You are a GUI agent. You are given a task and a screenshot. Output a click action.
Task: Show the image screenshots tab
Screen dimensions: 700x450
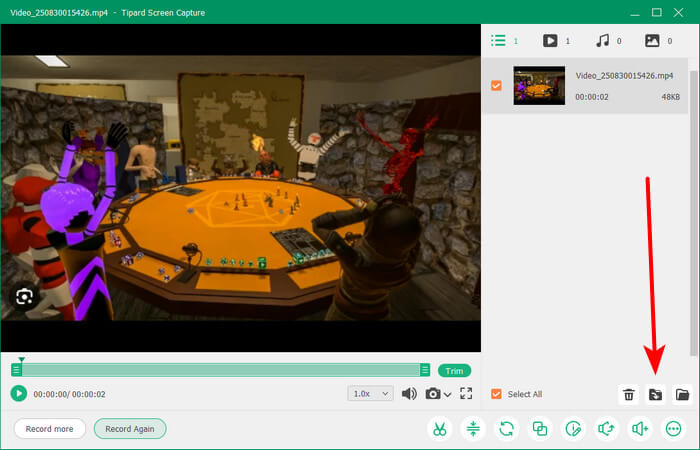pyautogui.click(x=653, y=41)
